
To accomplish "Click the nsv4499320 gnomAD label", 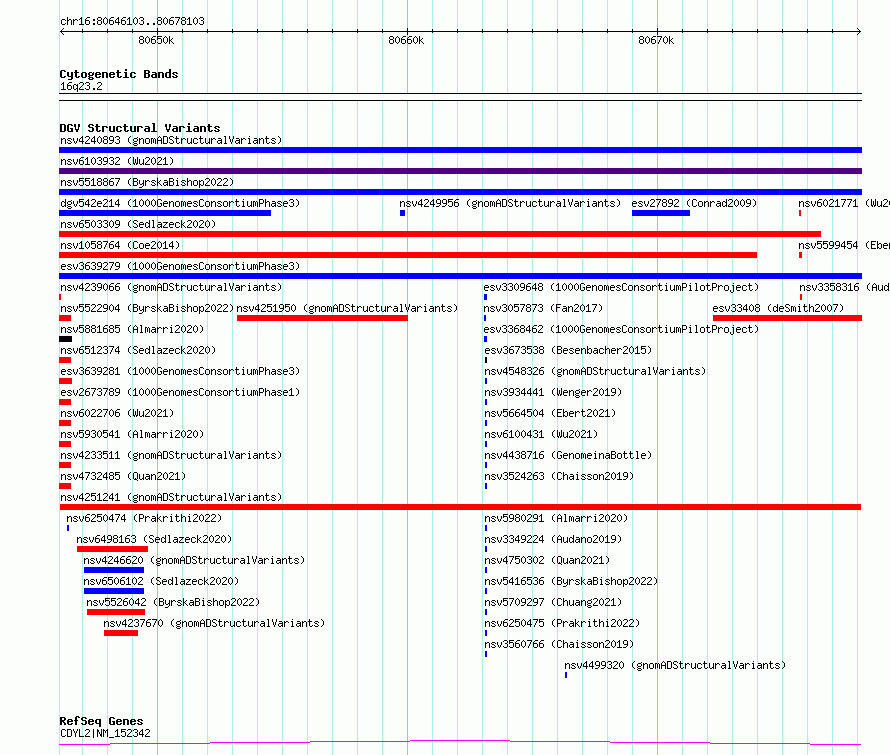I will [675, 665].
